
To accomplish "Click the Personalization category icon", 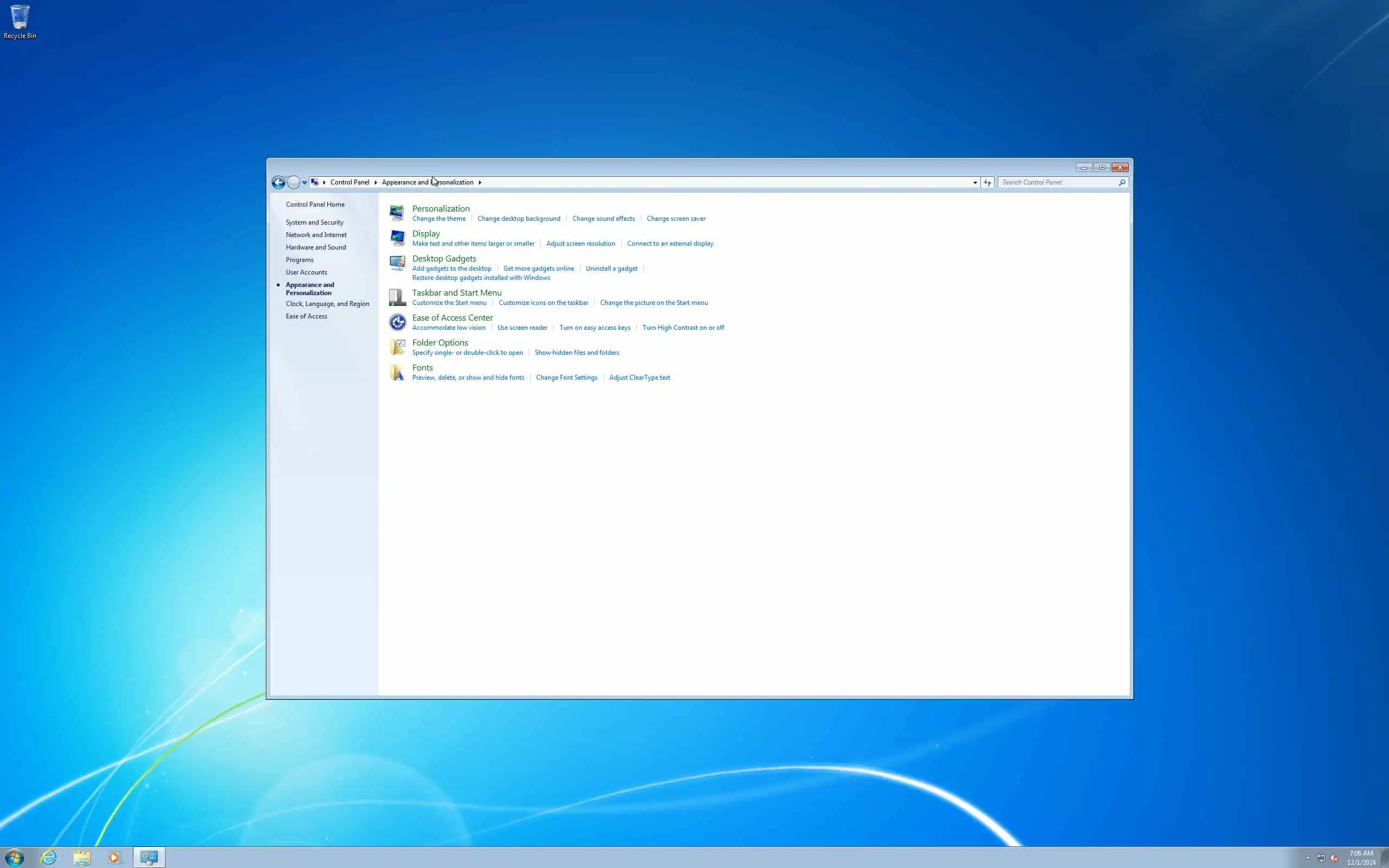I will [x=397, y=213].
